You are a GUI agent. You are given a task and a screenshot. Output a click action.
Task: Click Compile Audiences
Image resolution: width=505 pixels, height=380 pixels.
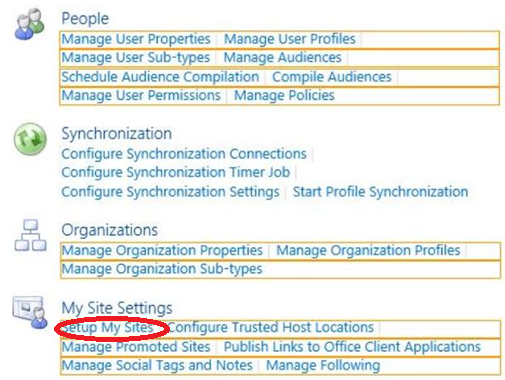click(x=332, y=77)
